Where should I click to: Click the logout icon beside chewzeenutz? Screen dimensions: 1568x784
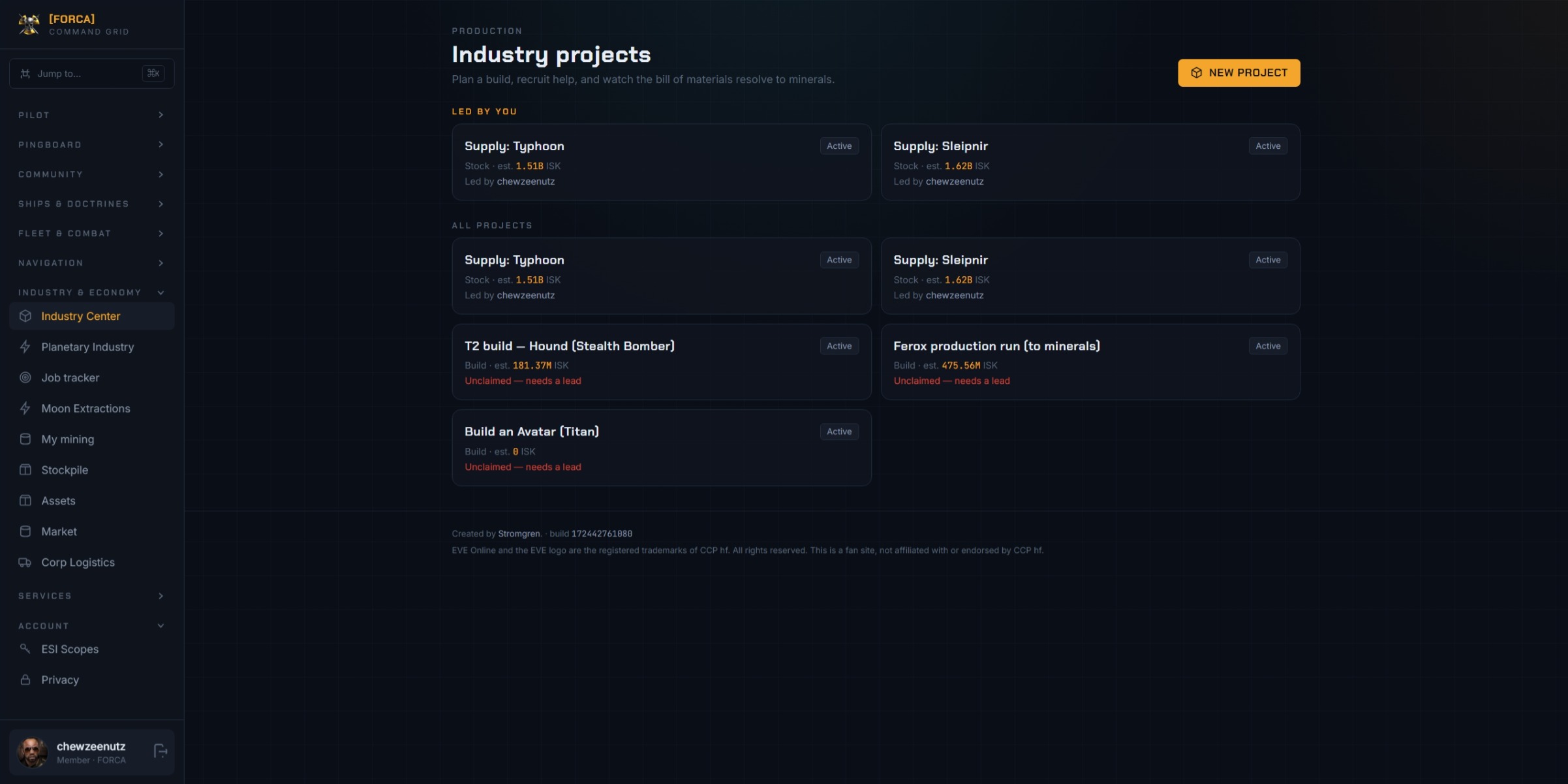click(161, 751)
